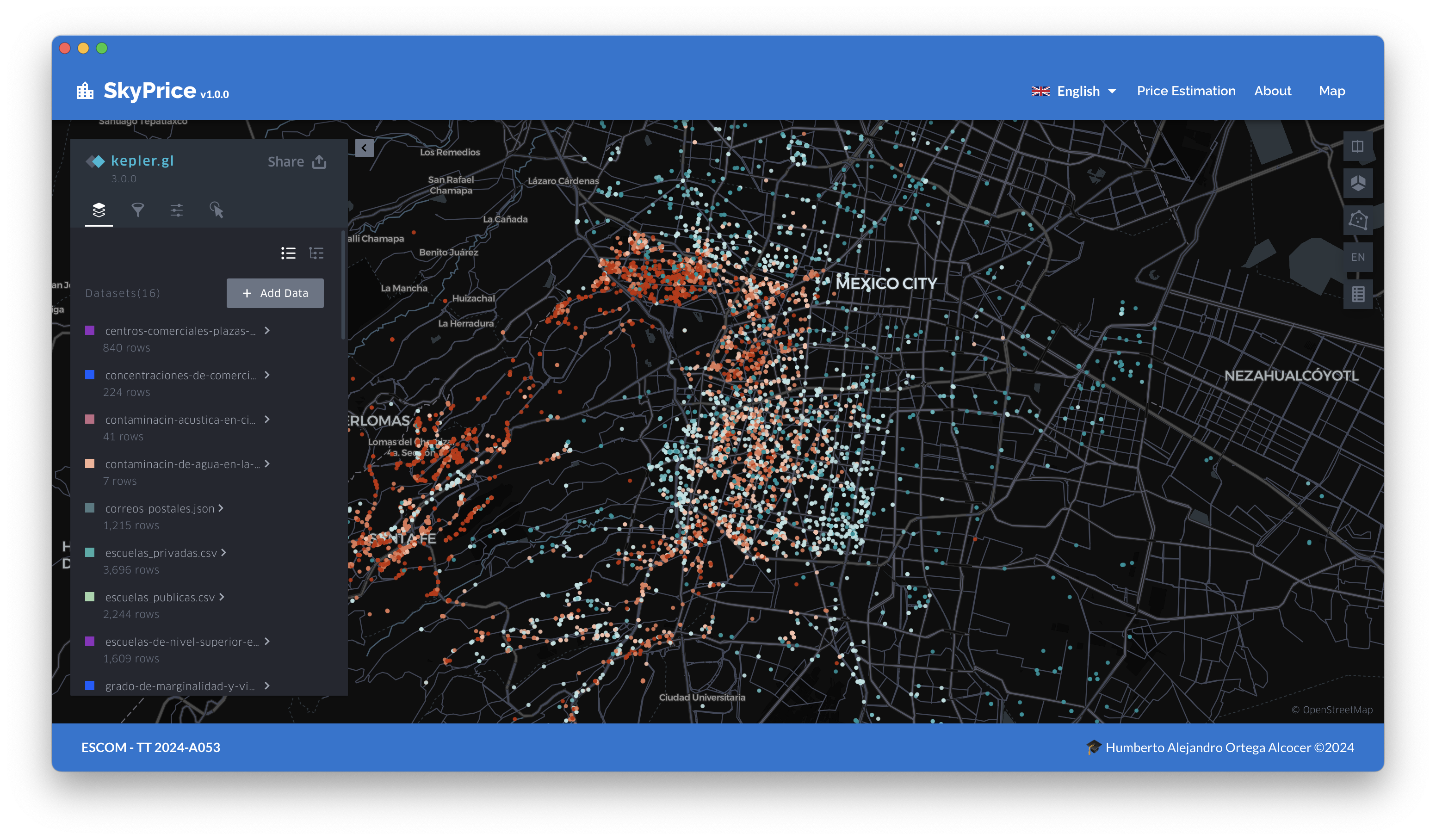The image size is (1436, 840).
Task: Click green swatch of escuelas_publicas.csv
Action: point(89,597)
